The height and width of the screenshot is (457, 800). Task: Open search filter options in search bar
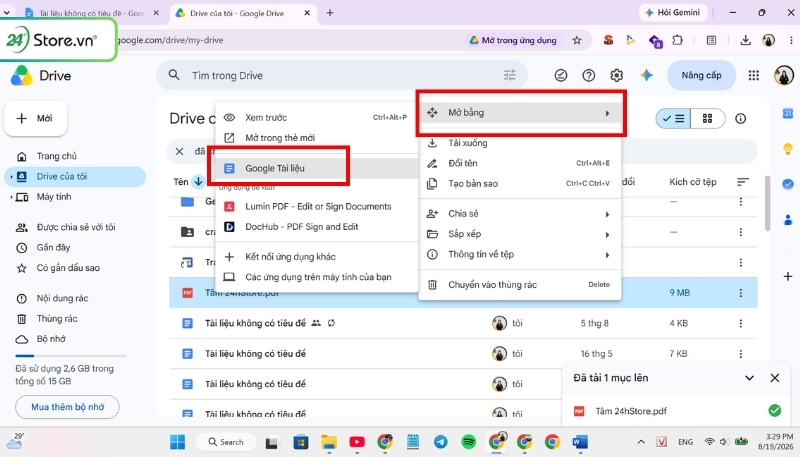tap(510, 75)
